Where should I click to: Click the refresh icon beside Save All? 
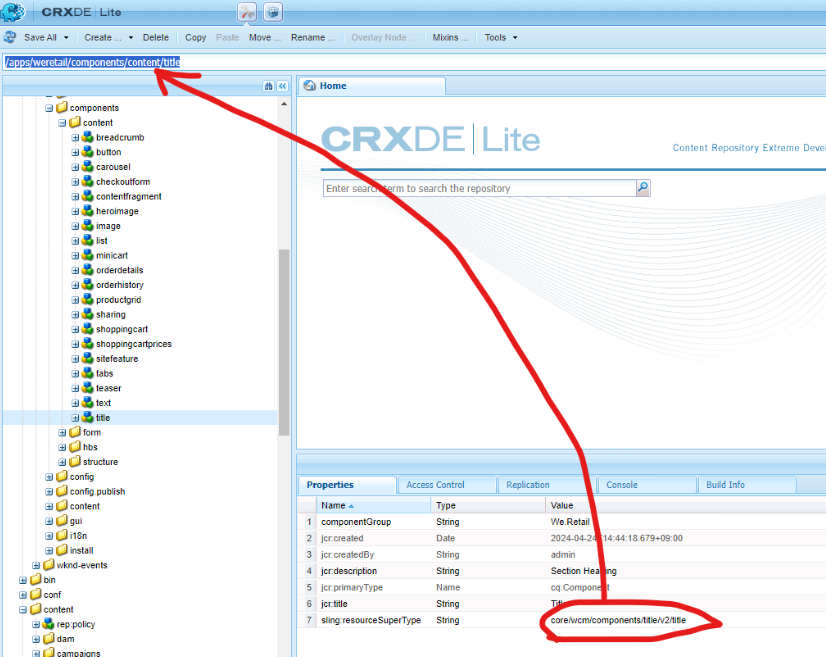tap(9, 37)
